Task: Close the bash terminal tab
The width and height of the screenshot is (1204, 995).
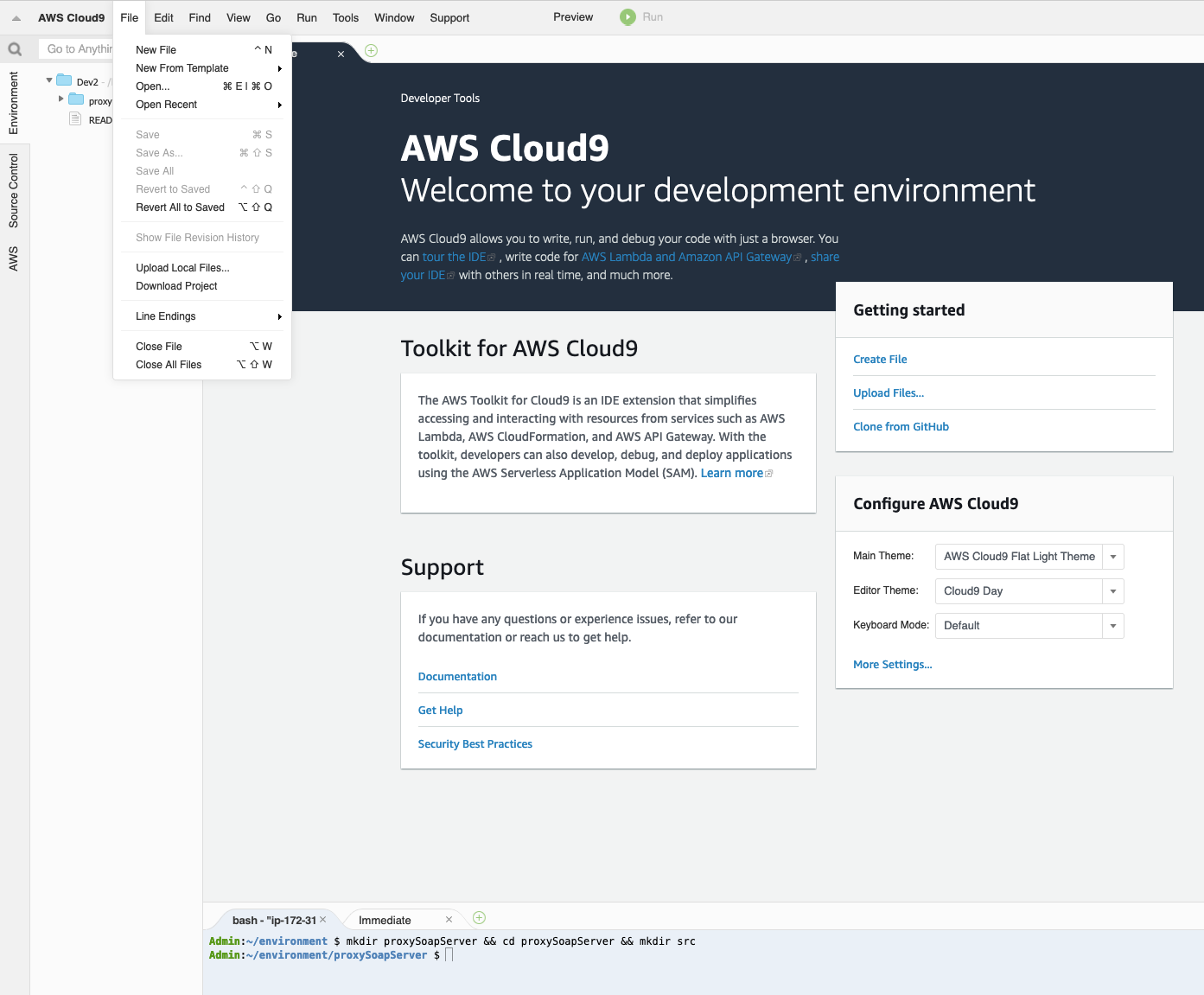Action: (323, 920)
